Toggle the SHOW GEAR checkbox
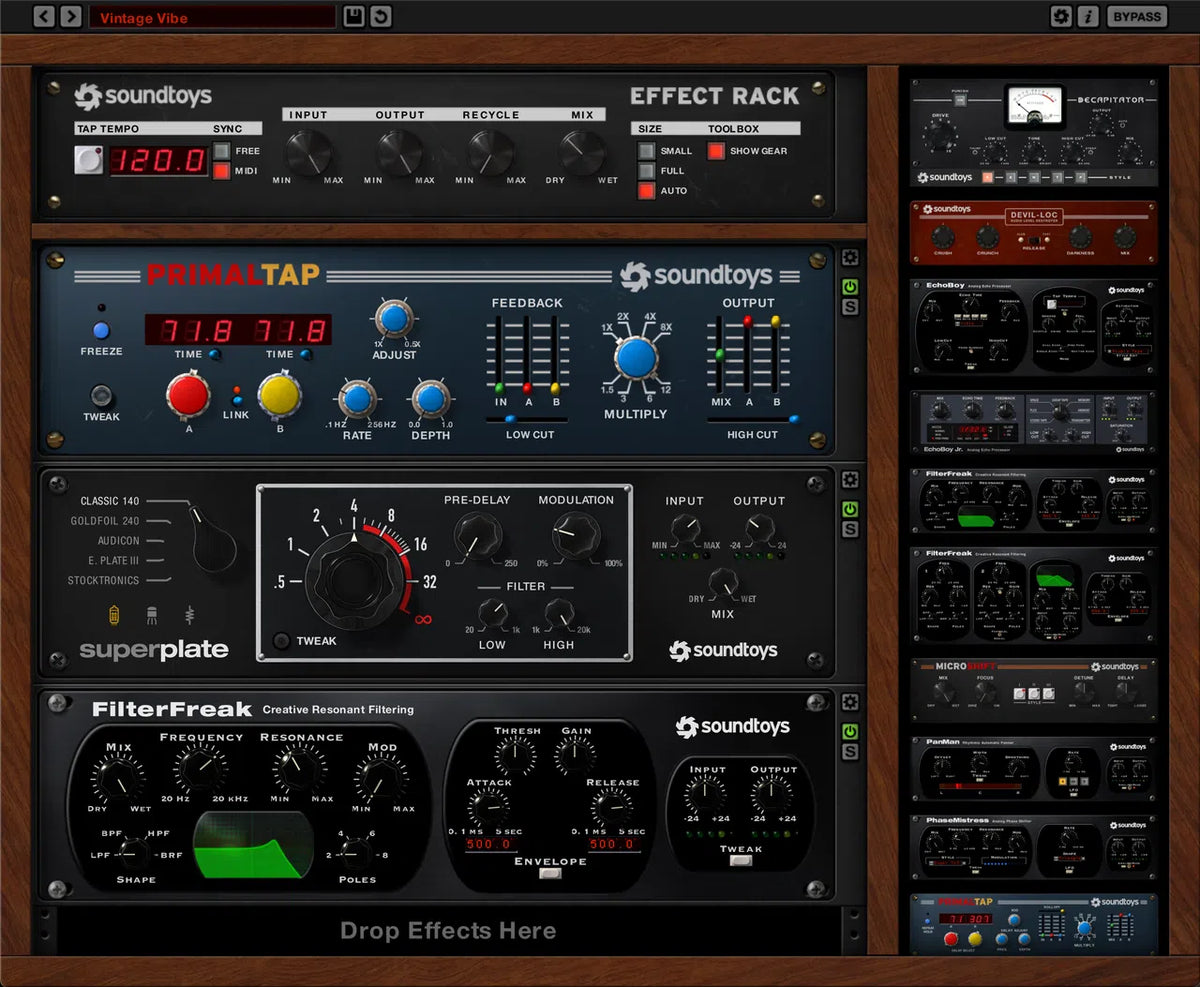 coord(716,151)
